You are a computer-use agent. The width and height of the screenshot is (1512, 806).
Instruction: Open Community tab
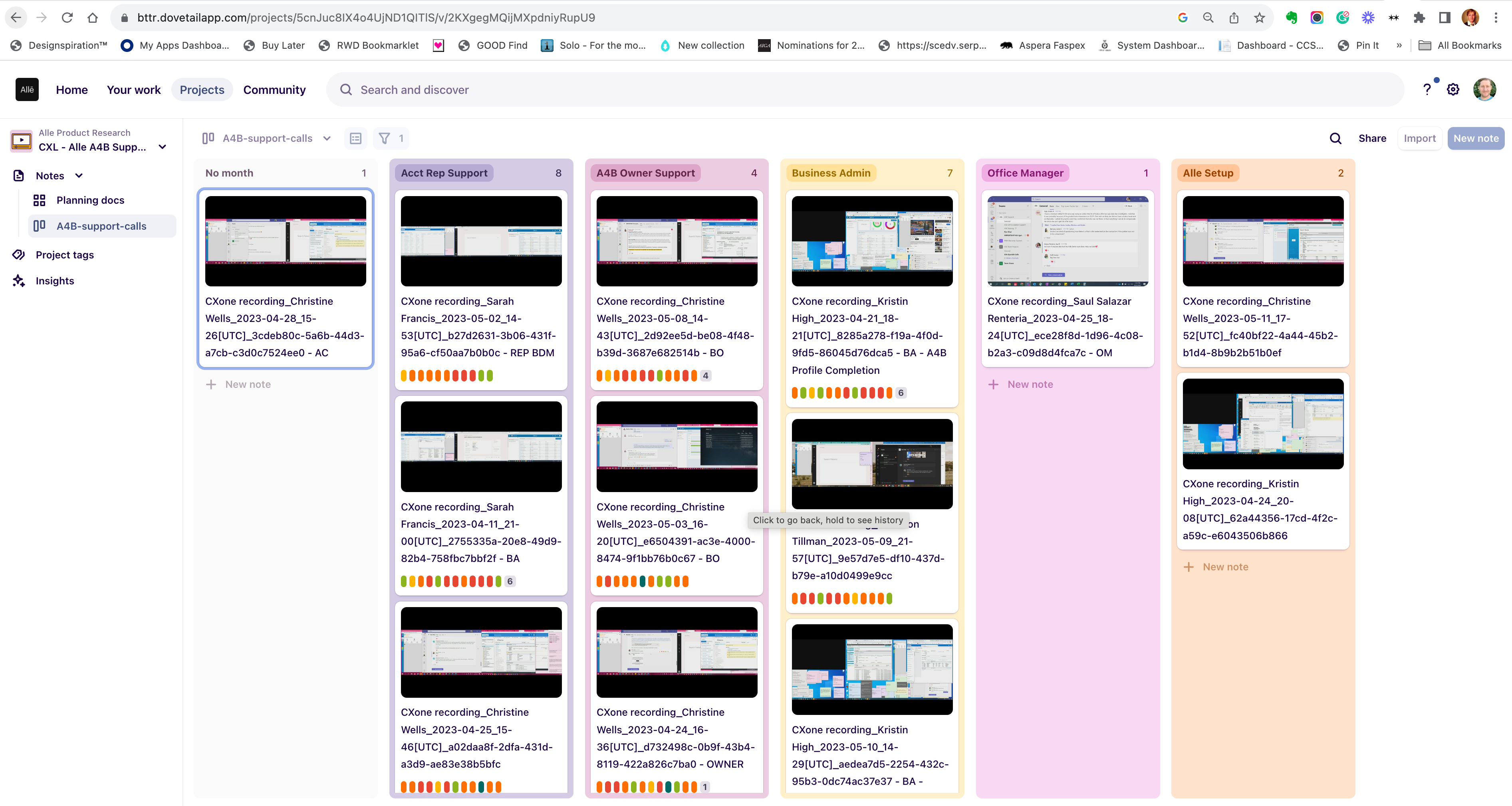pos(274,89)
